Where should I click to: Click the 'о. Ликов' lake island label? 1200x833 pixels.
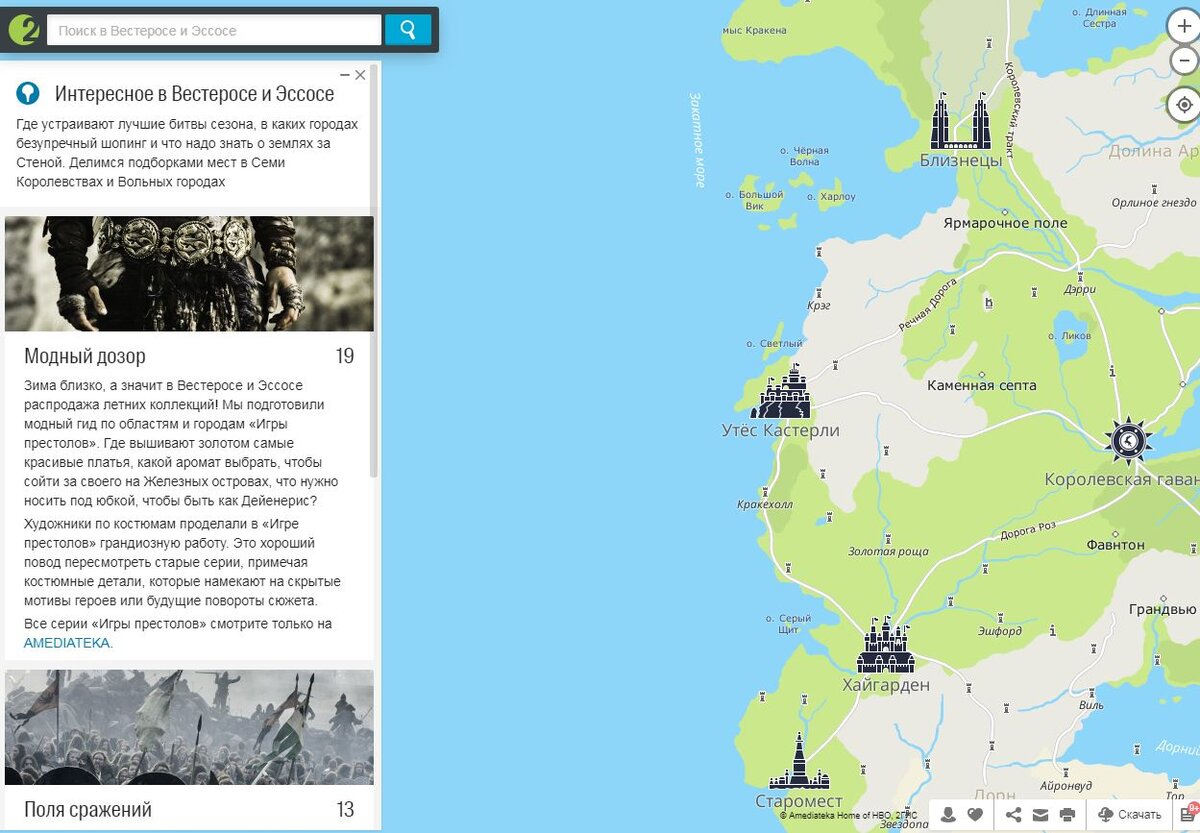(x=1070, y=336)
